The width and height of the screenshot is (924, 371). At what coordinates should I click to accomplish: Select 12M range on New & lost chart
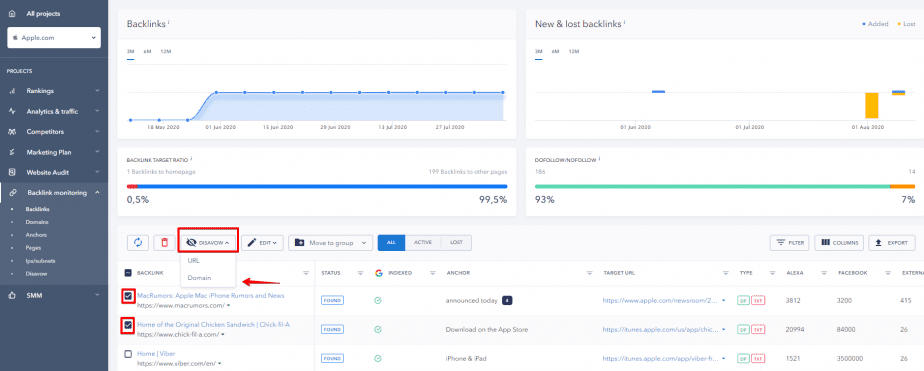tap(573, 52)
